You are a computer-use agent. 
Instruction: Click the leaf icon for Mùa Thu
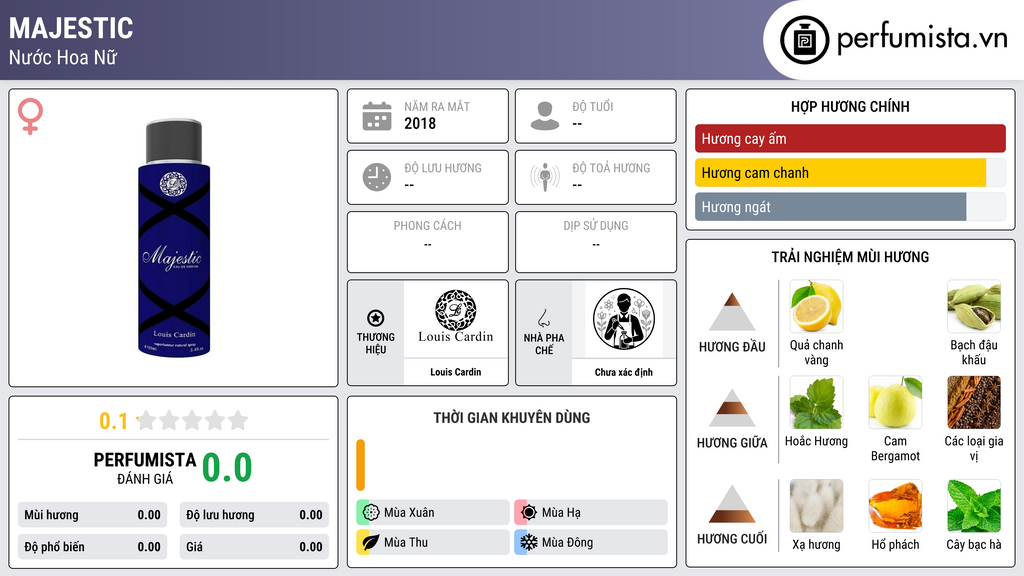371,542
